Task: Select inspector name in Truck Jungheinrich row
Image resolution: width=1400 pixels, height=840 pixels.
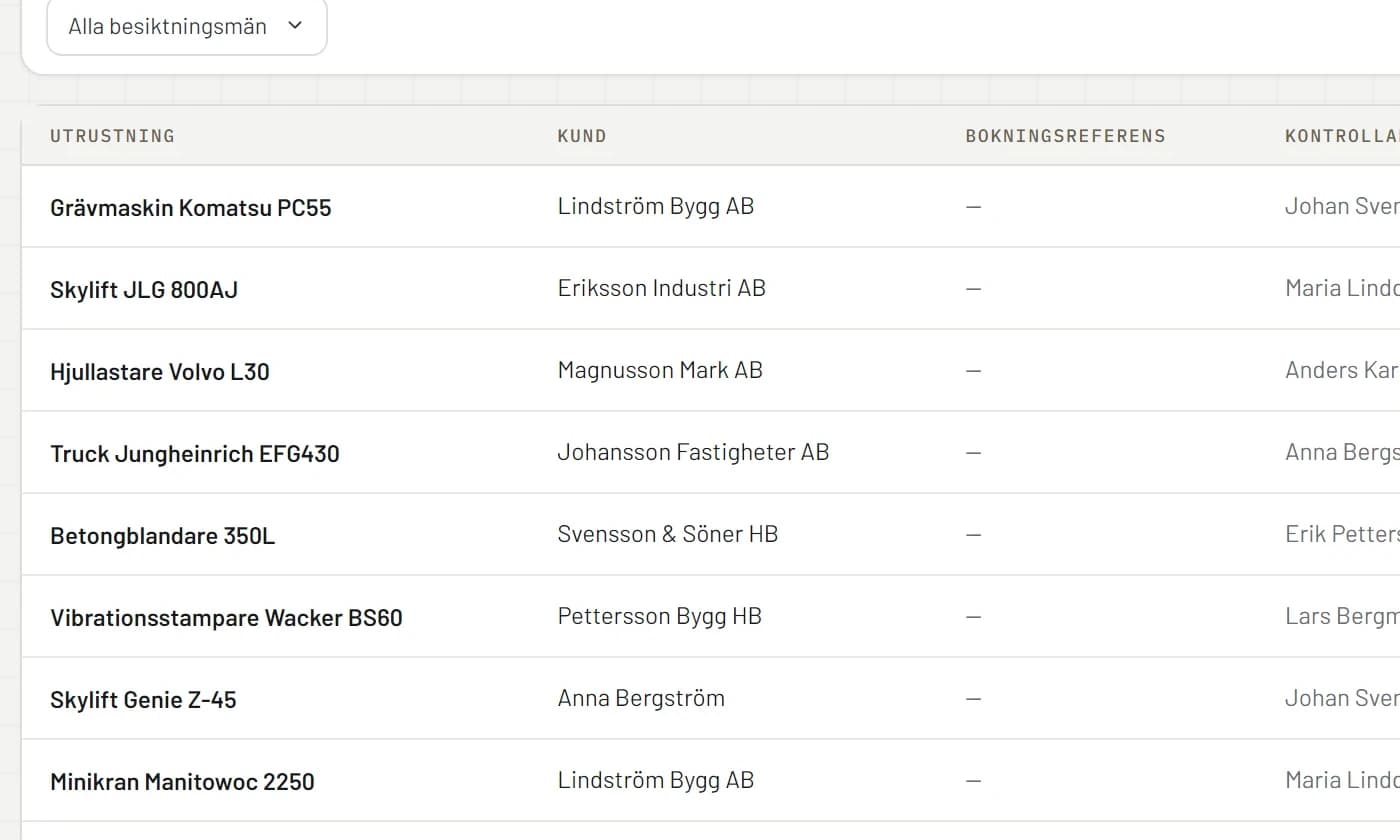Action: click(x=1342, y=452)
